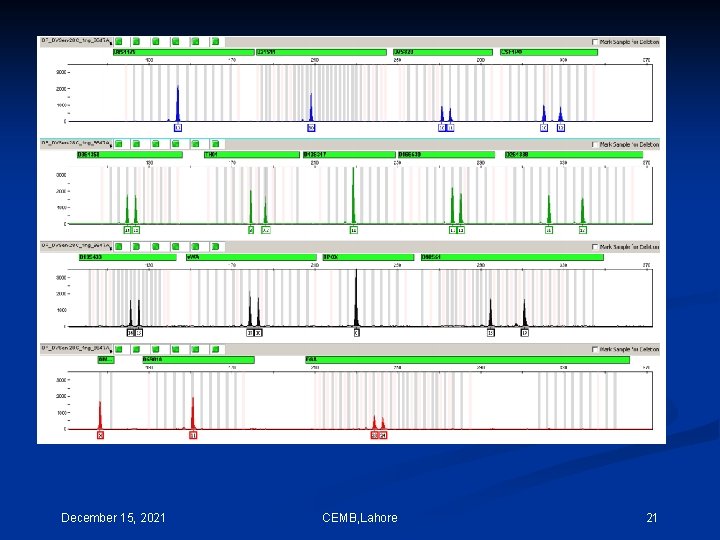Click third green quality flag in blue-trace panel
This screenshot has height=540, width=720.
156,42
